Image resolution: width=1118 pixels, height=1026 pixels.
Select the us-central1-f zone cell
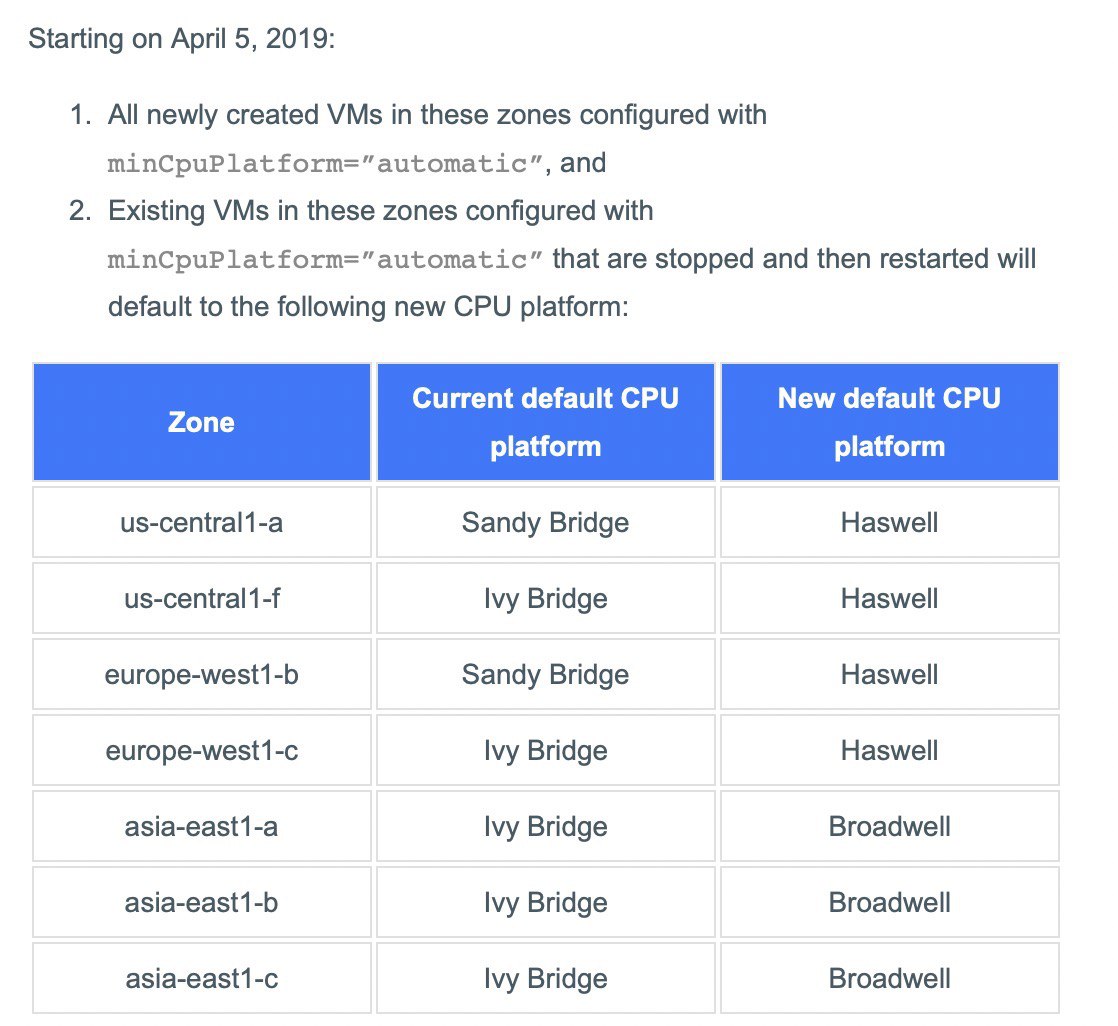click(x=201, y=598)
